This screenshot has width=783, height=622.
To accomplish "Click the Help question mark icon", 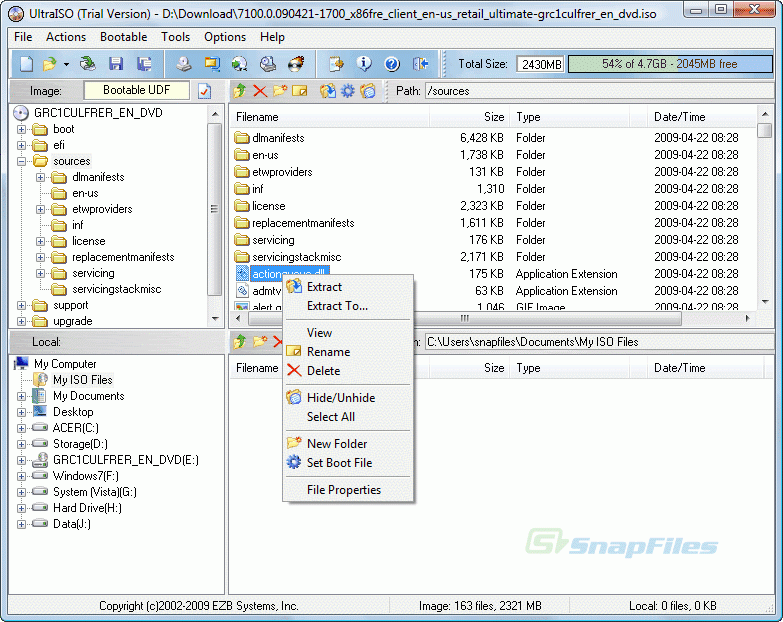I will click(x=392, y=64).
